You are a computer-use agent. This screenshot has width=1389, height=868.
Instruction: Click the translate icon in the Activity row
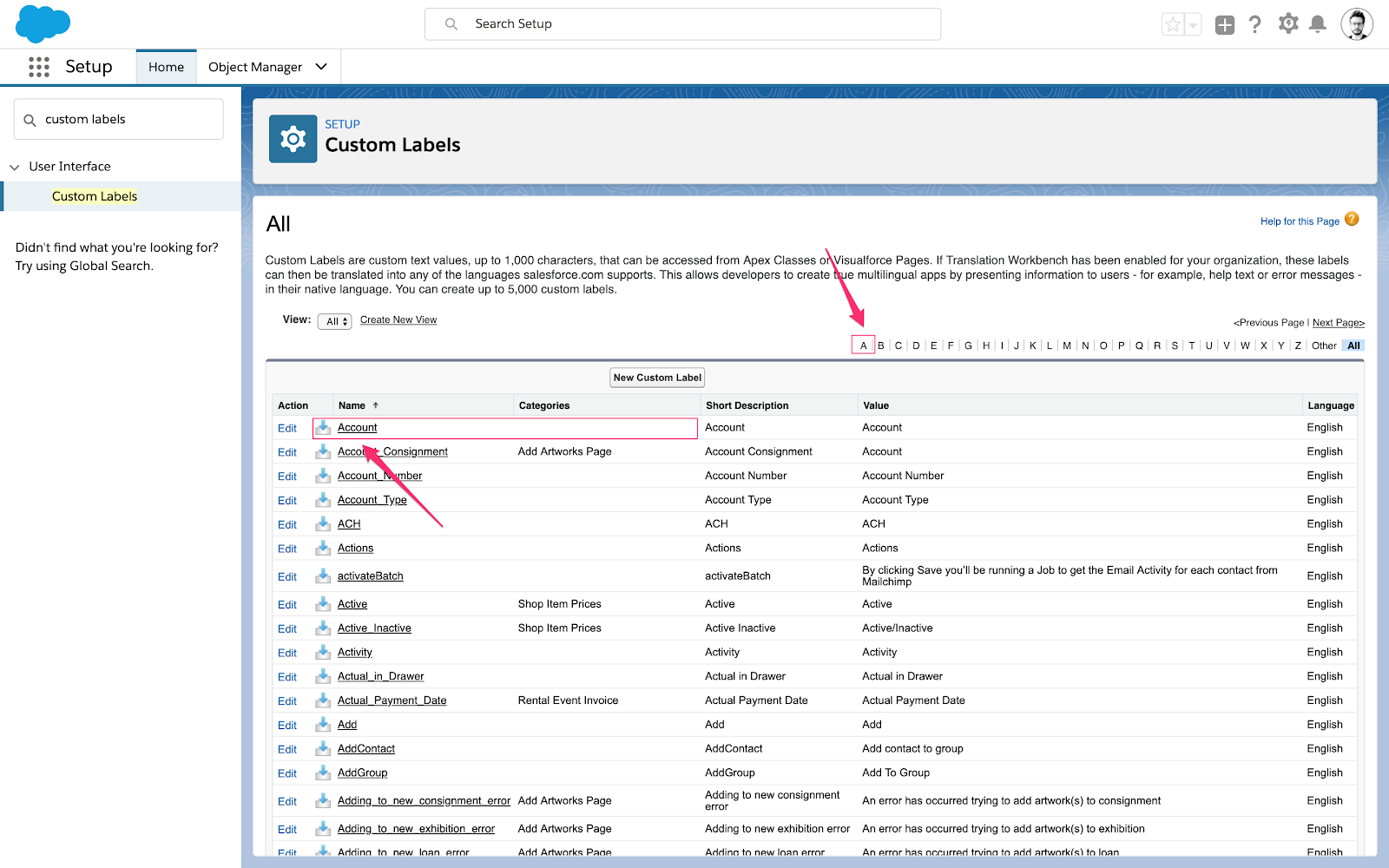pyautogui.click(x=323, y=652)
